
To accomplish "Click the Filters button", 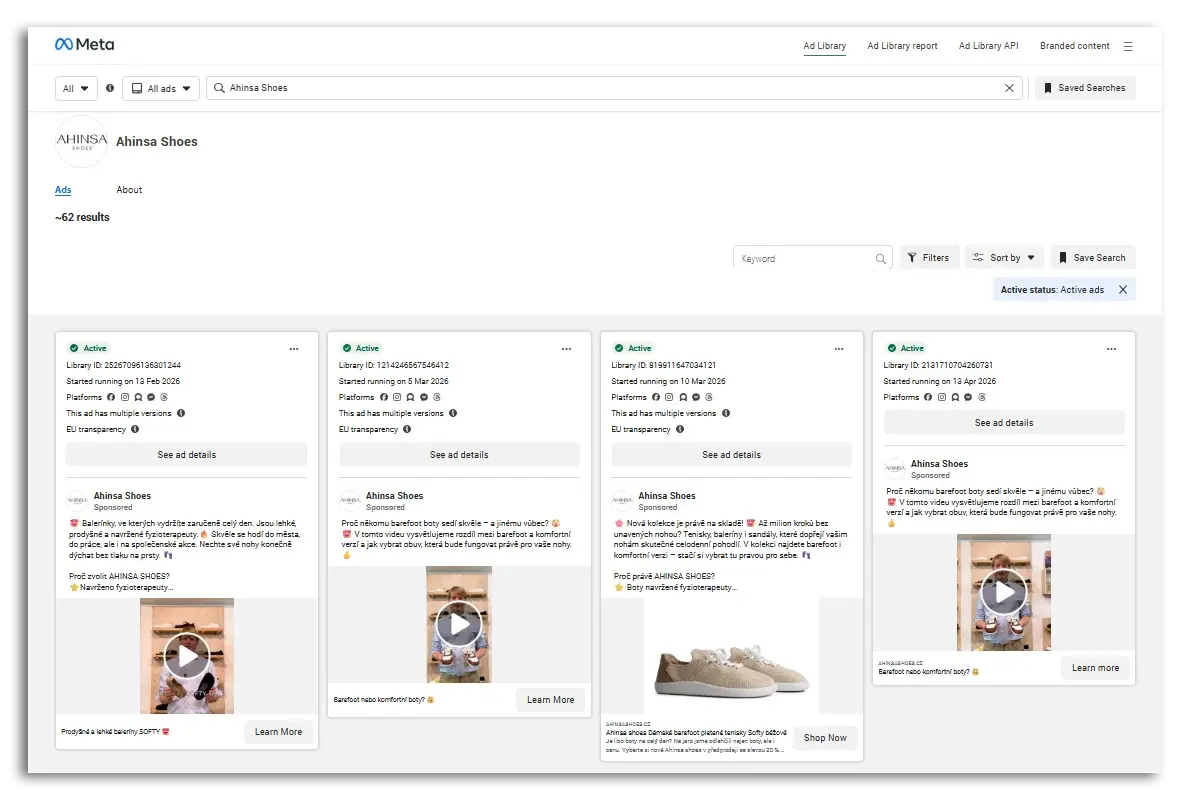I will pos(929,258).
